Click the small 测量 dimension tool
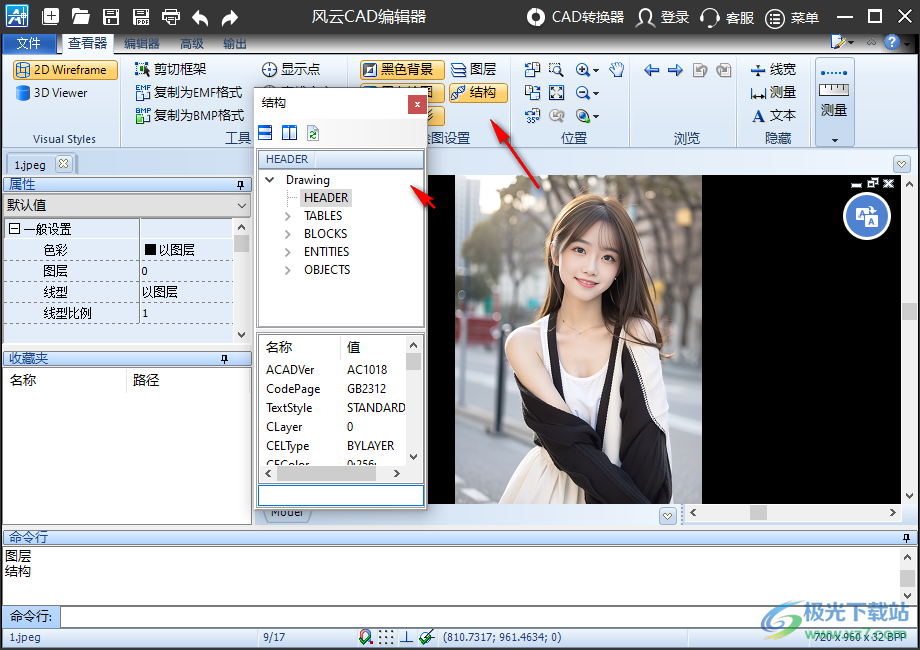Image resolution: width=920 pixels, height=650 pixels. pyautogui.click(x=773, y=93)
